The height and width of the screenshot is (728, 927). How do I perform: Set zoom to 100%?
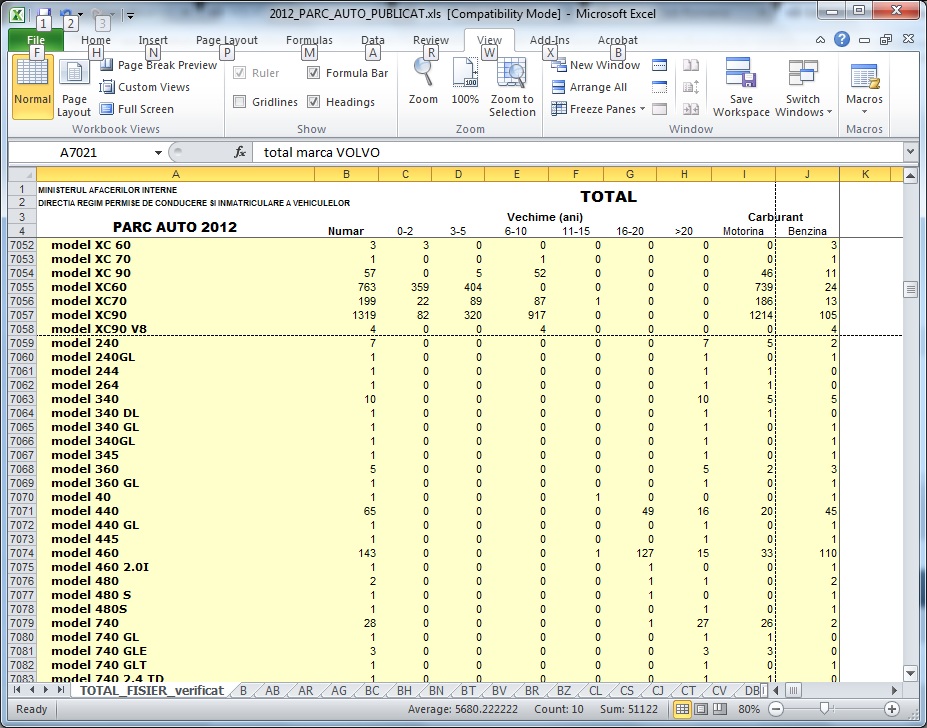point(465,83)
